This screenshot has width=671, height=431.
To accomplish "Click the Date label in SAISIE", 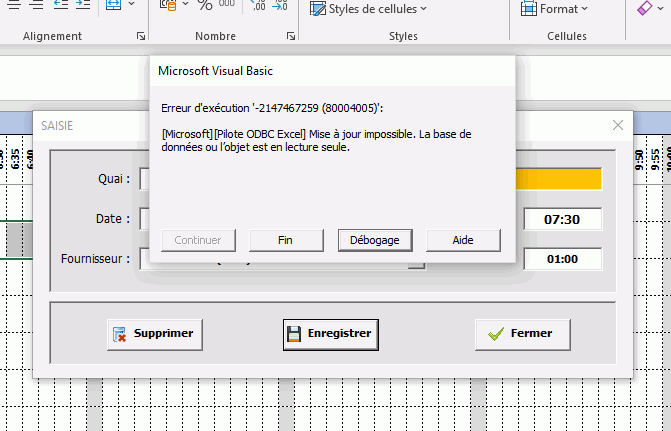I will [x=113, y=219].
